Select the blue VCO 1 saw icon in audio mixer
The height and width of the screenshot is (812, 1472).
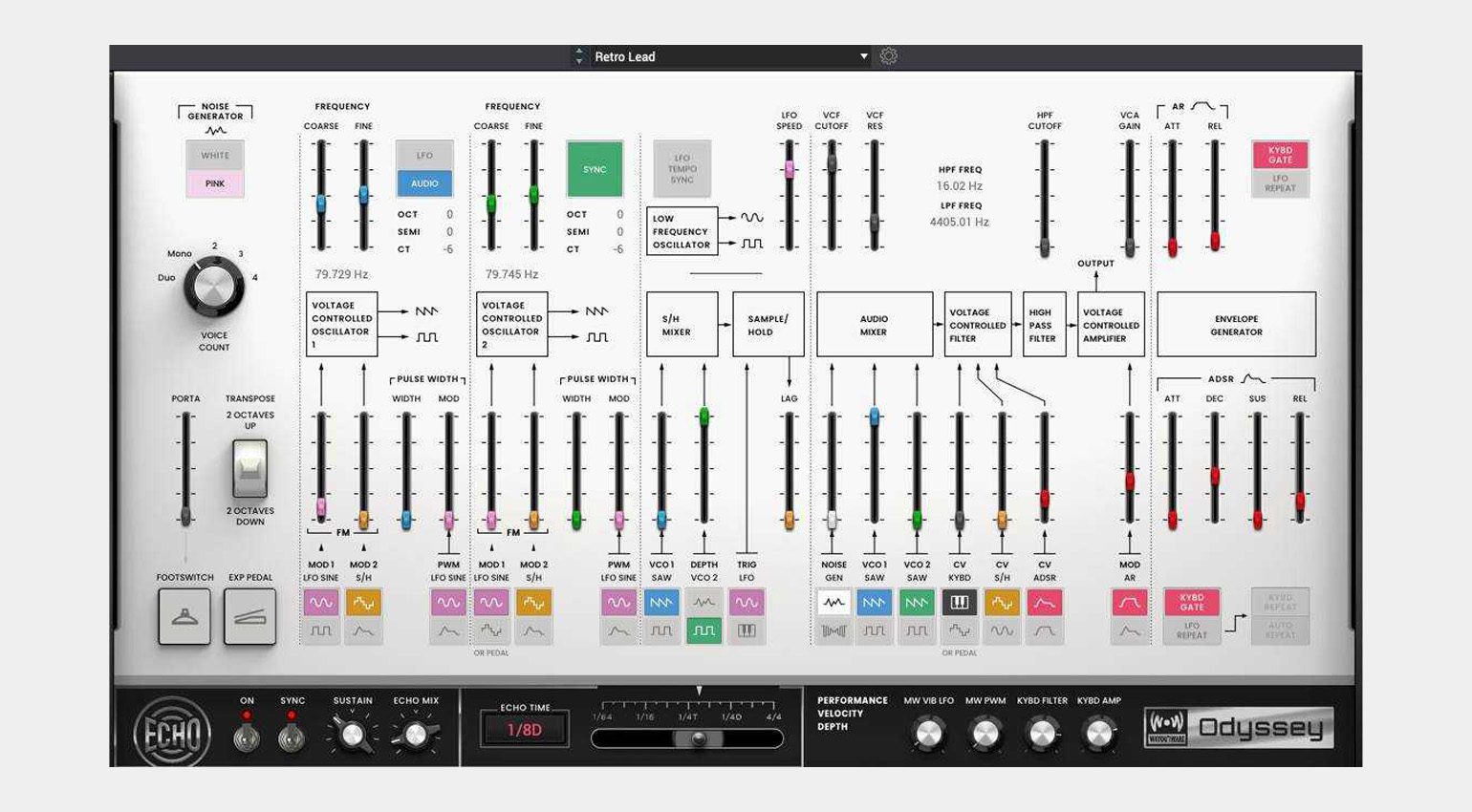(x=874, y=603)
